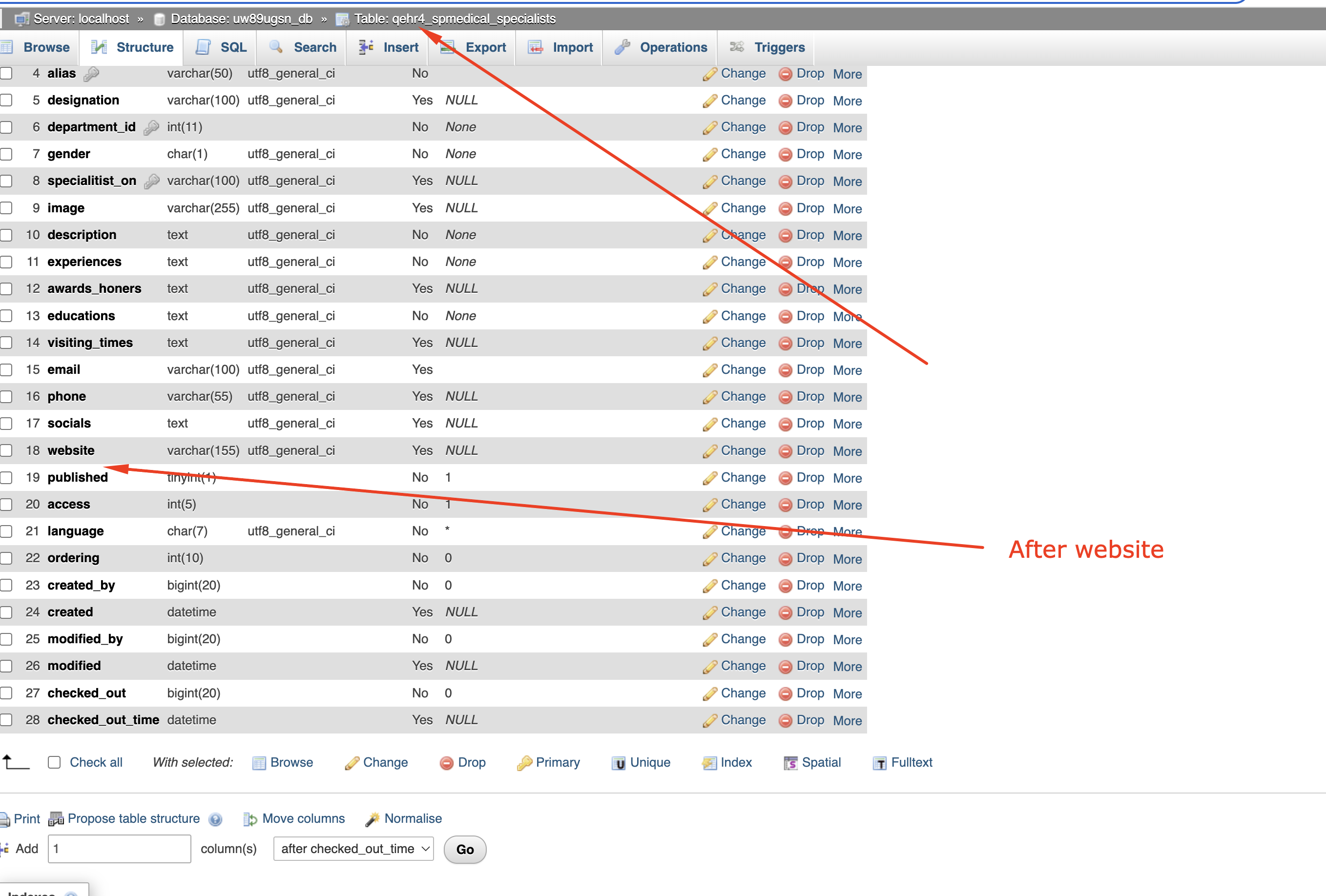The height and width of the screenshot is (896, 1326).
Task: Tick the Check all checkbox
Action: pos(54,763)
